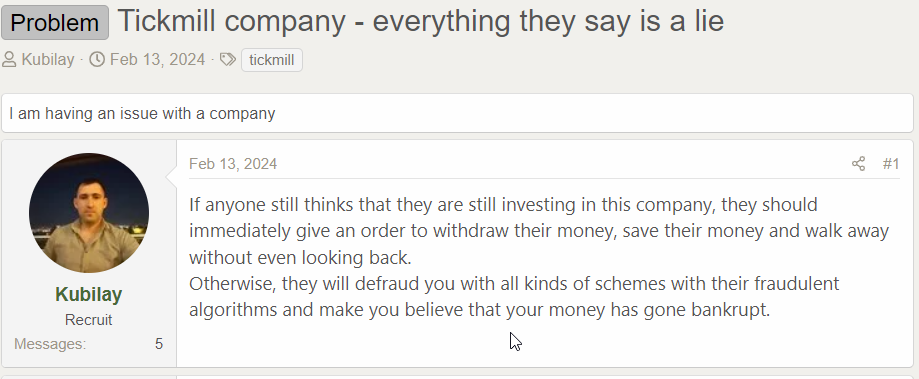Open Kubilay's round avatar photo
This screenshot has height=379, width=919.
point(89,213)
